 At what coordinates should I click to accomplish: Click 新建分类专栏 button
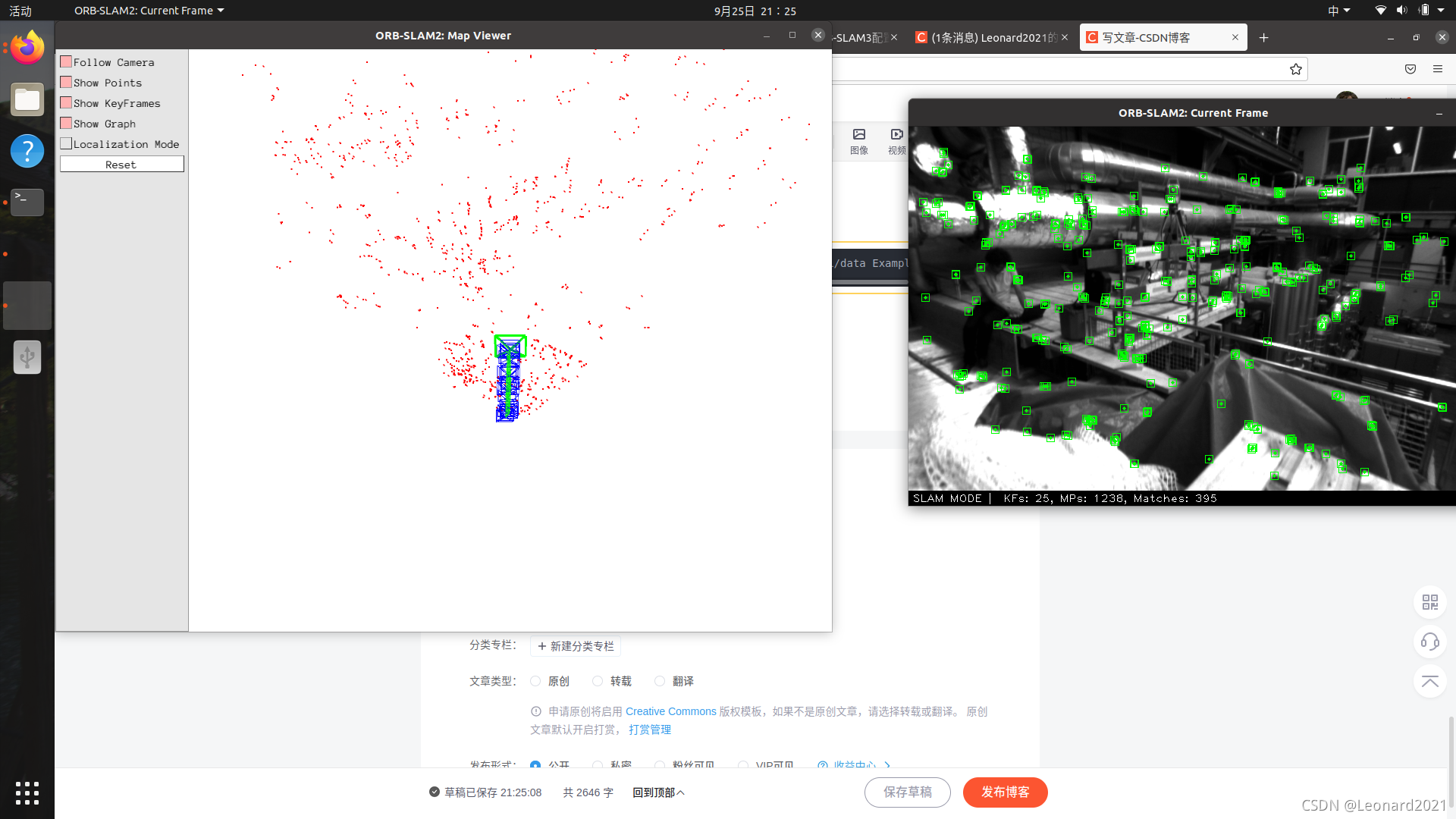pyautogui.click(x=576, y=646)
